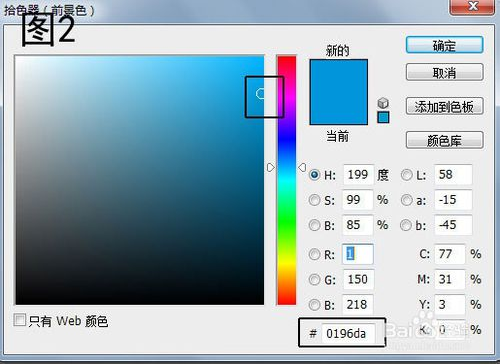
Task: Select the Lab a radio button
Action: pos(406,200)
